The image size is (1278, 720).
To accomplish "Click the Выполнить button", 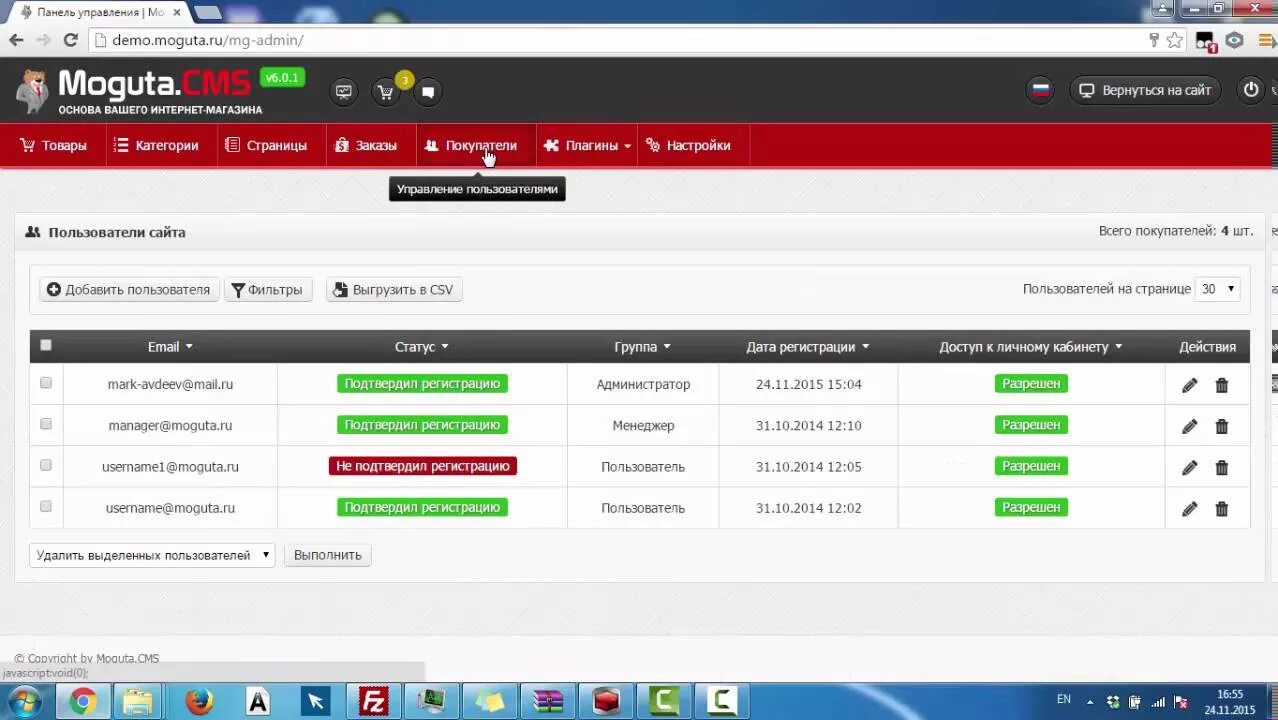I will coord(327,555).
